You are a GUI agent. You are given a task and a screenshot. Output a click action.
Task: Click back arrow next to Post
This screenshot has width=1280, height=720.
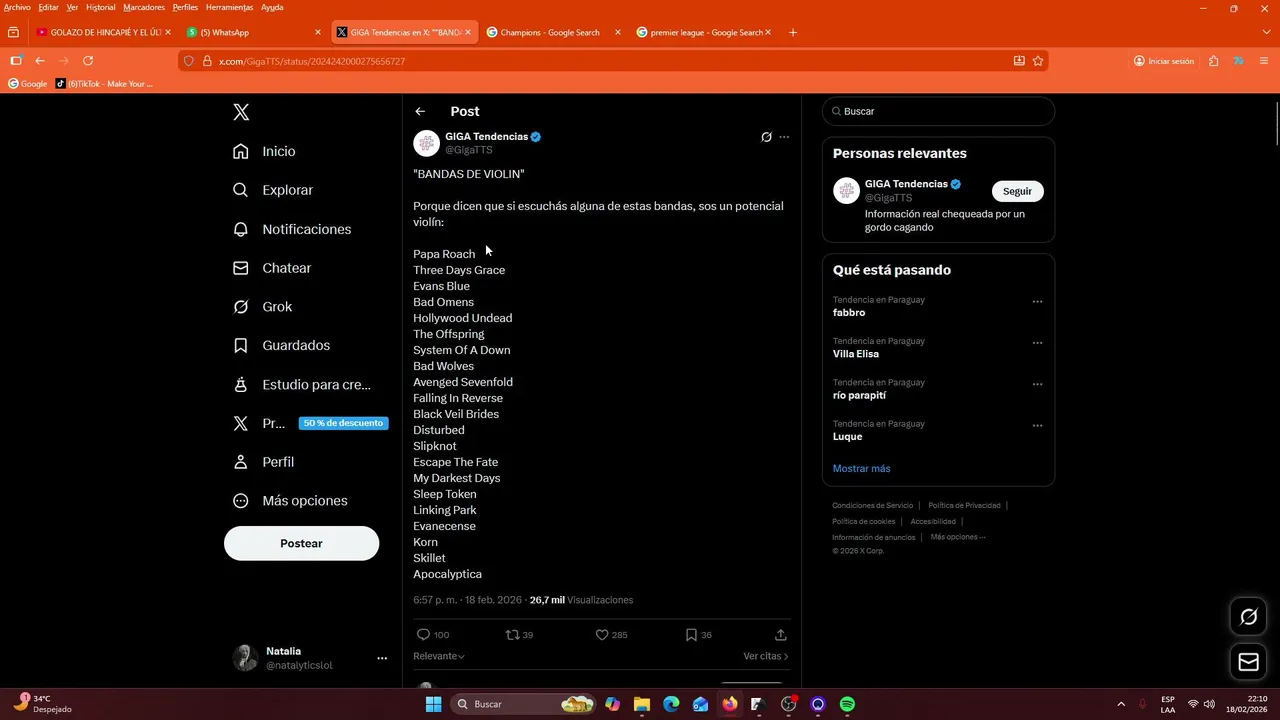[420, 111]
